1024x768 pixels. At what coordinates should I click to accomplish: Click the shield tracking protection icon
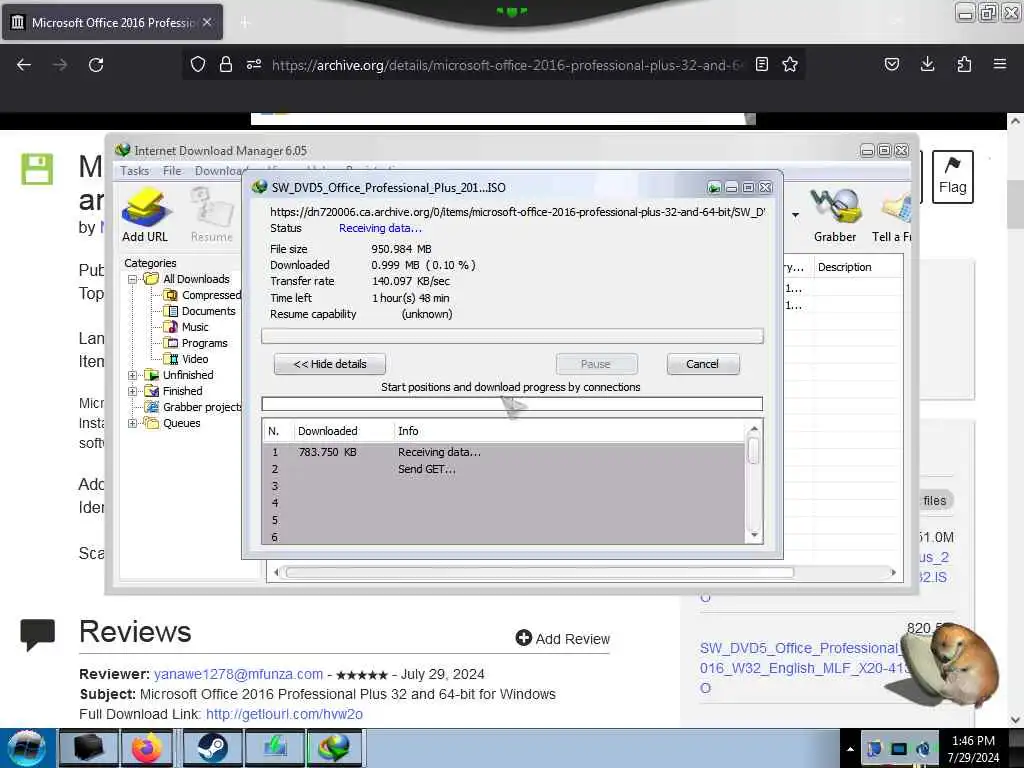click(x=198, y=64)
